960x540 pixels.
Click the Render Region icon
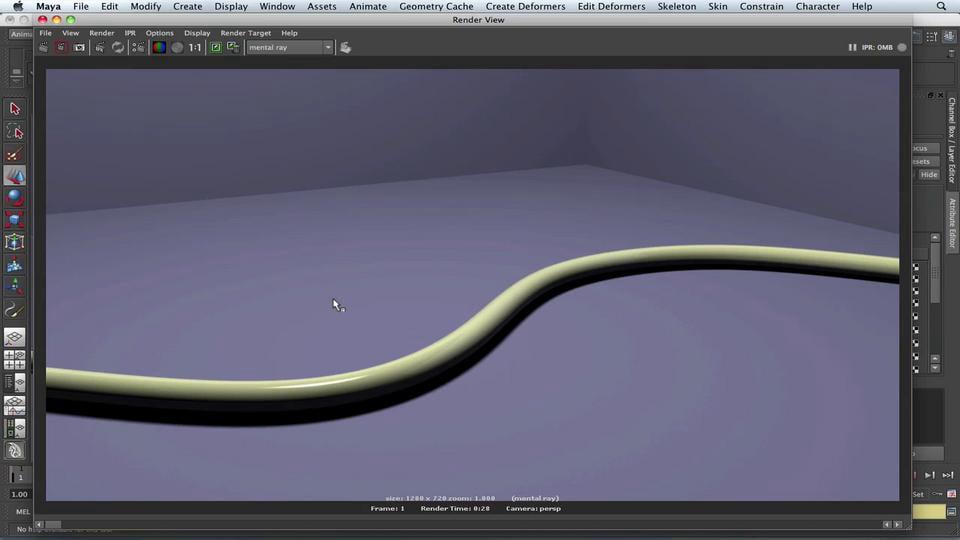(61, 47)
